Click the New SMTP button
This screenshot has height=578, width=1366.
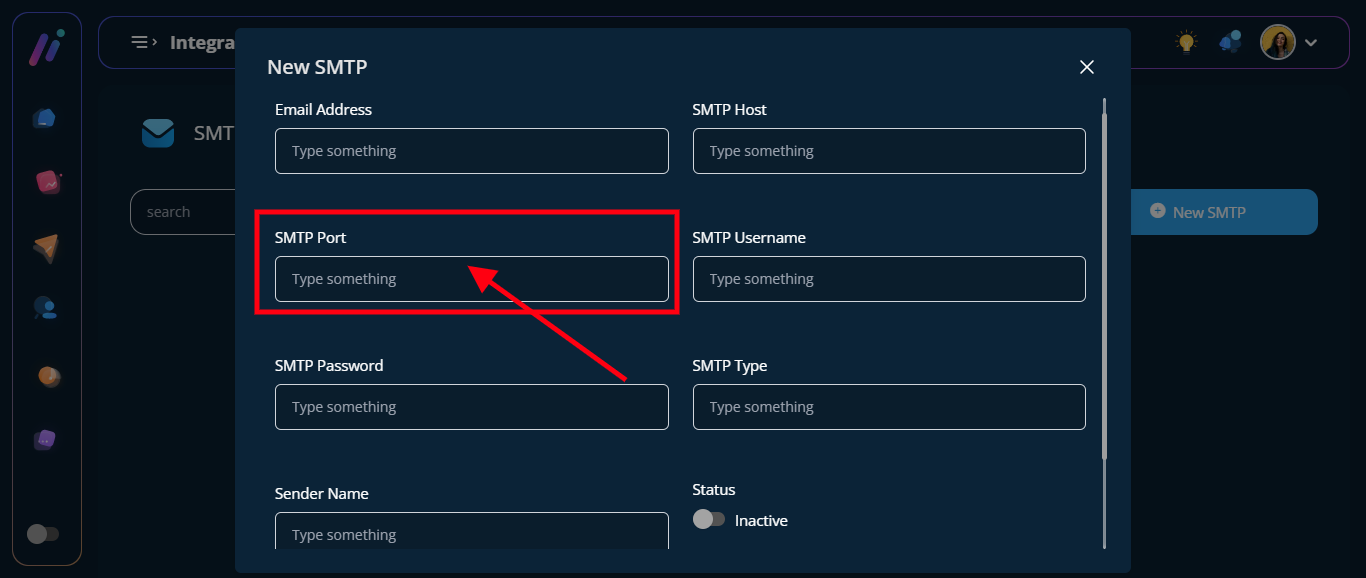1223,212
